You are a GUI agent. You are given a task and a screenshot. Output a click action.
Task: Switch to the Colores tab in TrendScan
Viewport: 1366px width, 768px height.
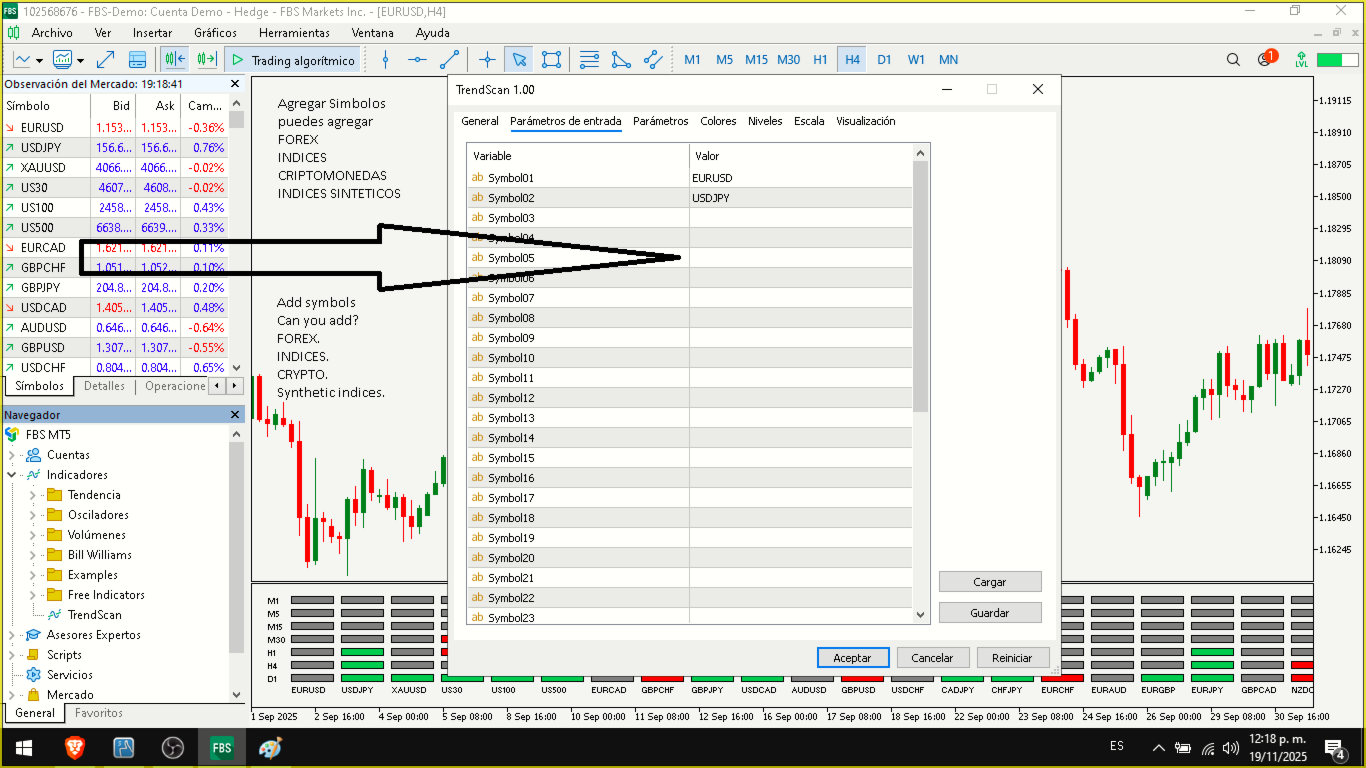coord(718,121)
